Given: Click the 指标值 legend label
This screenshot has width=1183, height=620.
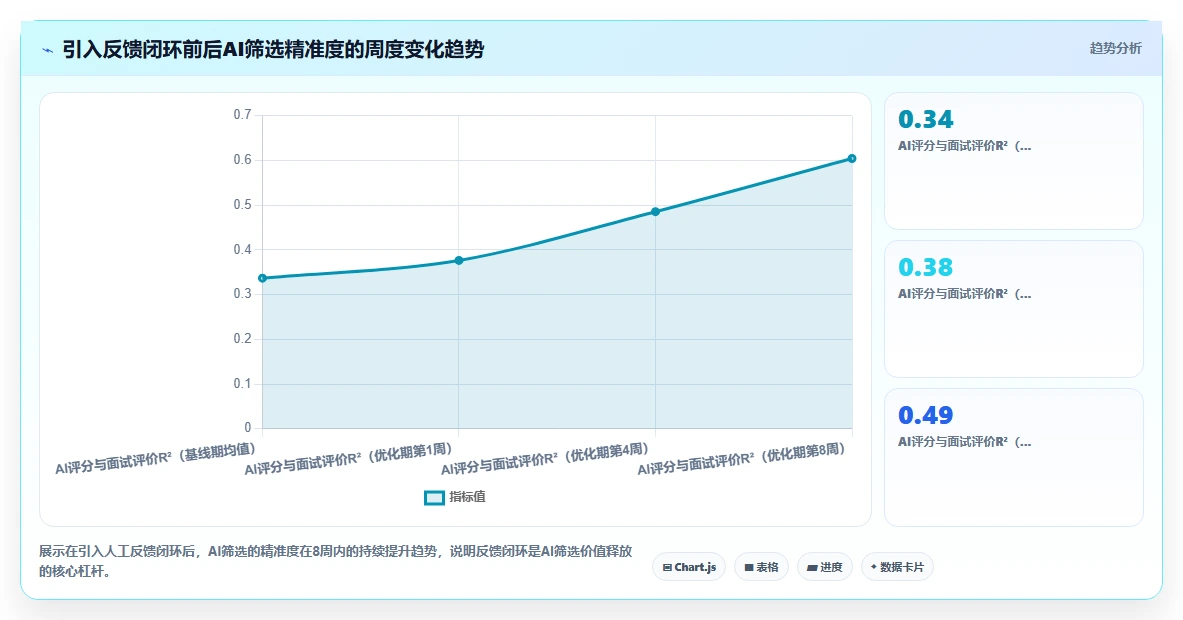Looking at the screenshot, I should pos(468,497).
